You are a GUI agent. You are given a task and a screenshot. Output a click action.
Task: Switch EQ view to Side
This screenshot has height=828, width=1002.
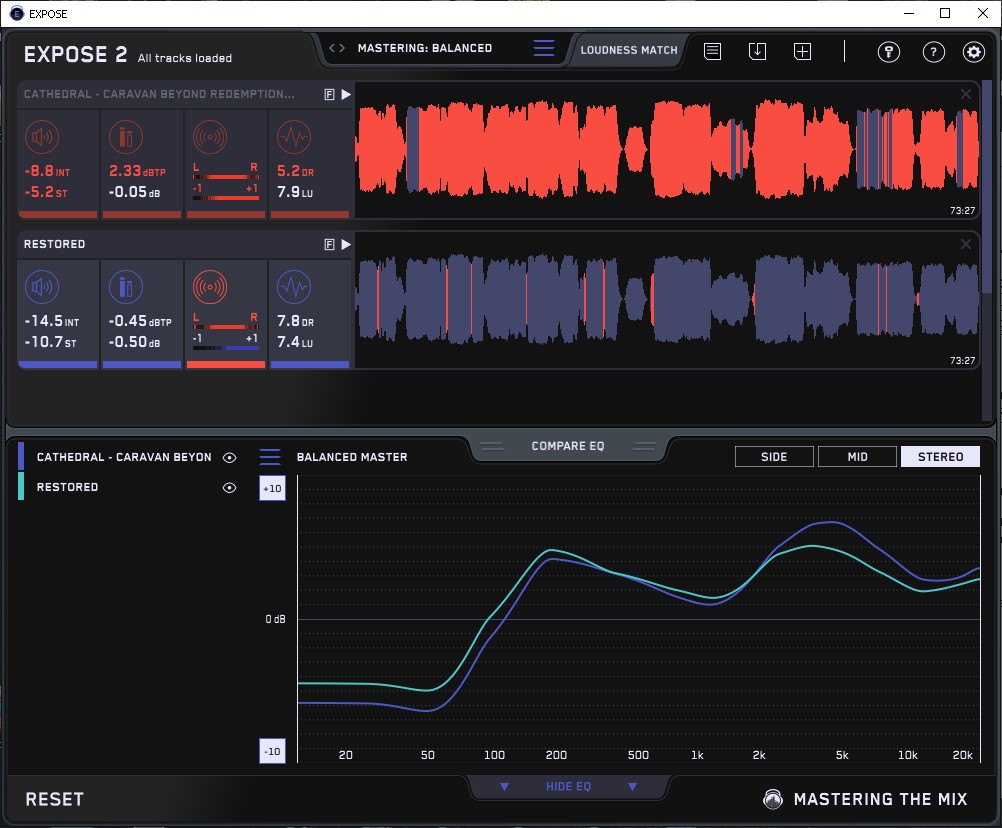(774, 457)
